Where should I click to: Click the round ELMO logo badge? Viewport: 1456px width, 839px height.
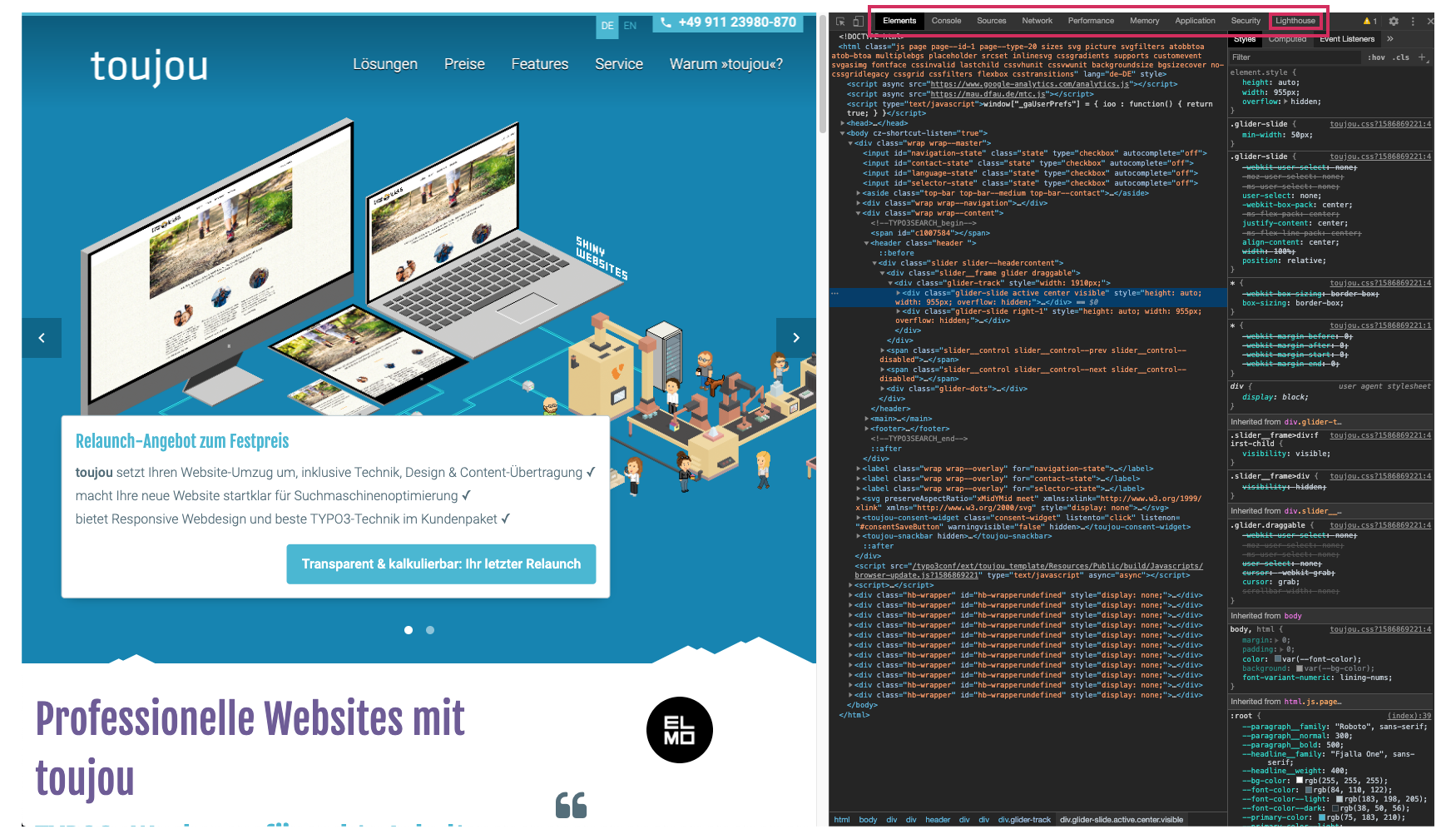[680, 730]
